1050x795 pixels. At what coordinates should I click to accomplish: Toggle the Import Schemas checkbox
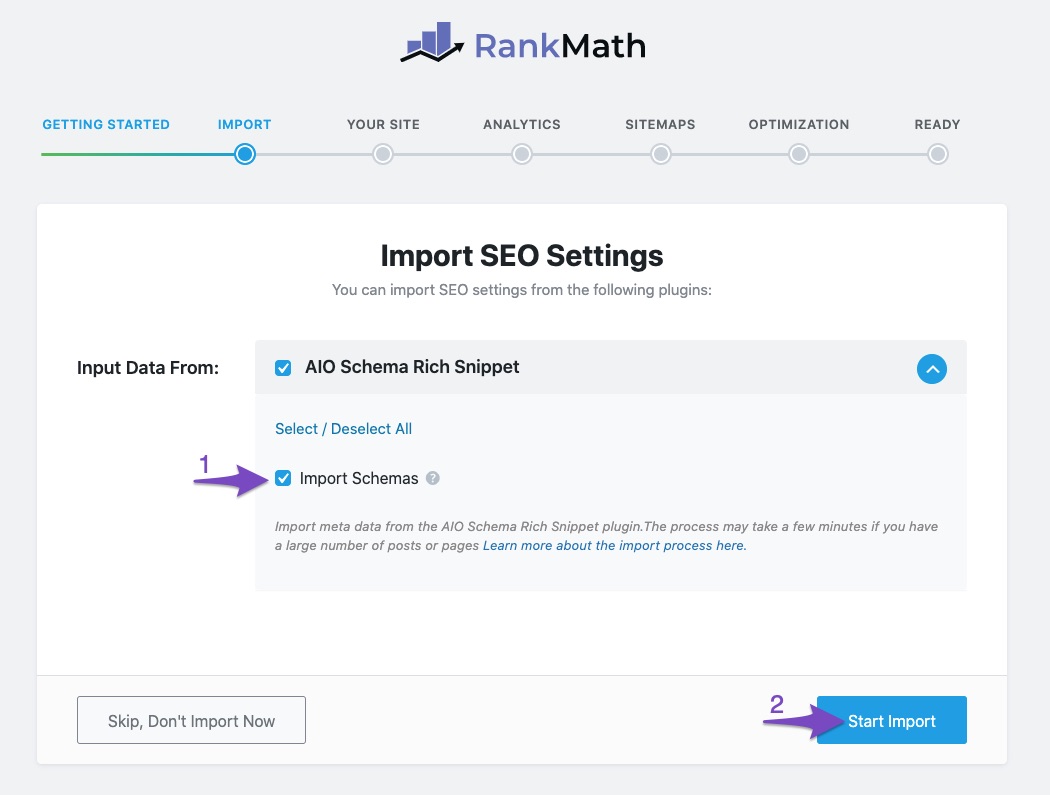coord(283,478)
